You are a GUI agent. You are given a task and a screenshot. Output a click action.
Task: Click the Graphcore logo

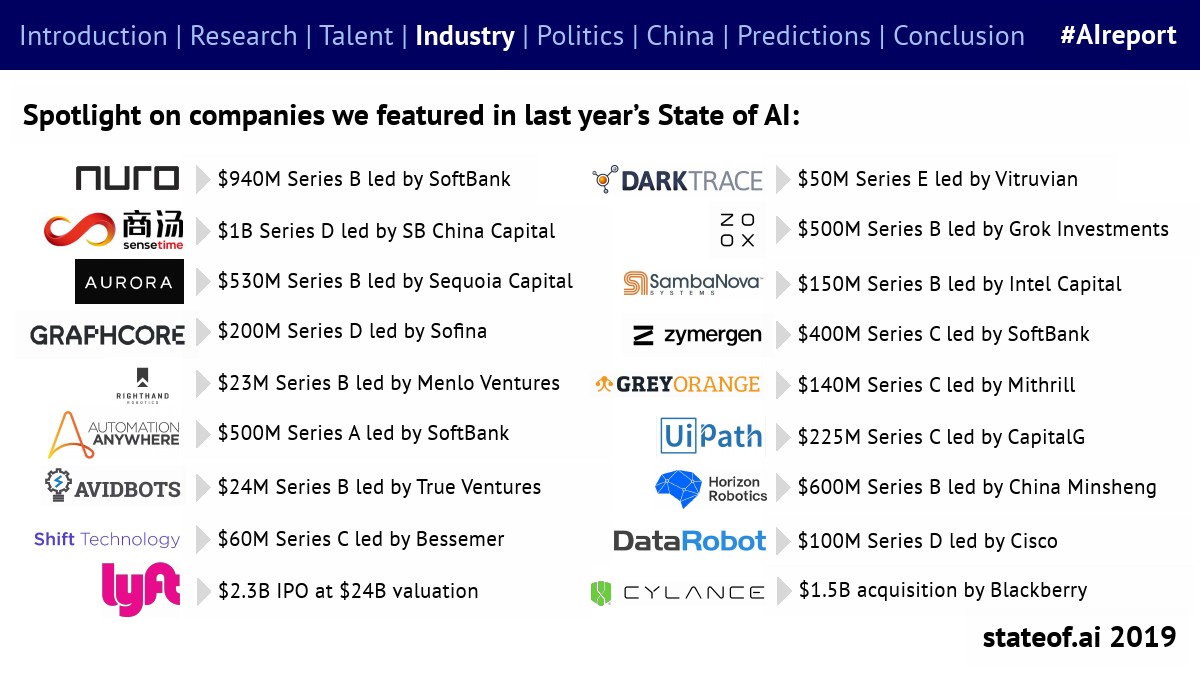click(x=107, y=335)
